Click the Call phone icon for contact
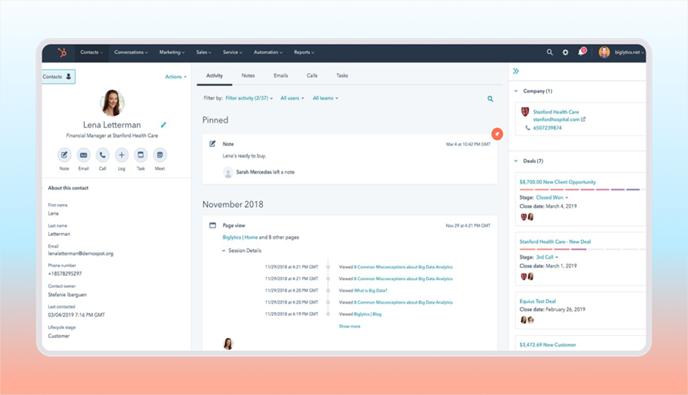 pos(102,155)
